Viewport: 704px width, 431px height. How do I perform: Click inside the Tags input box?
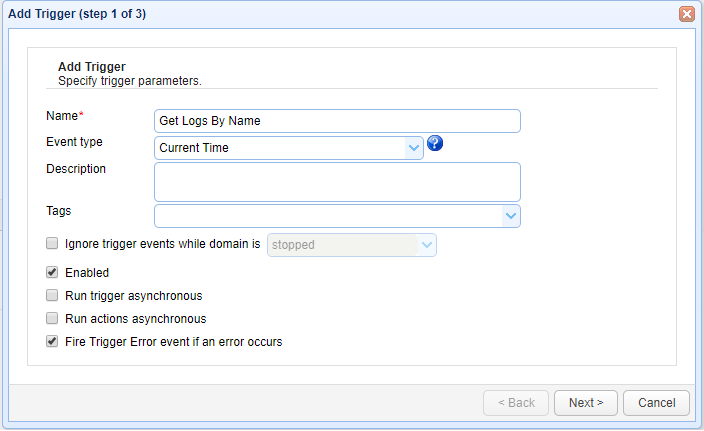(327, 216)
